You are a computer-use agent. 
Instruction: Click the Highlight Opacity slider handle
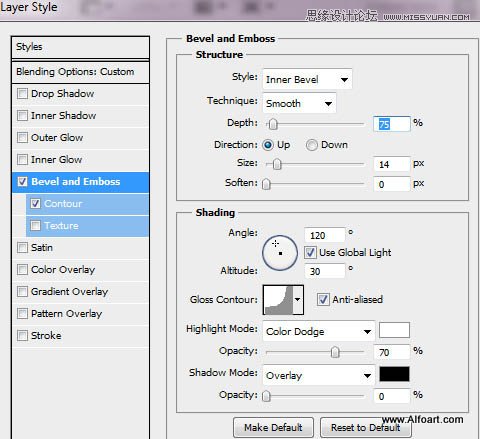coord(335,352)
